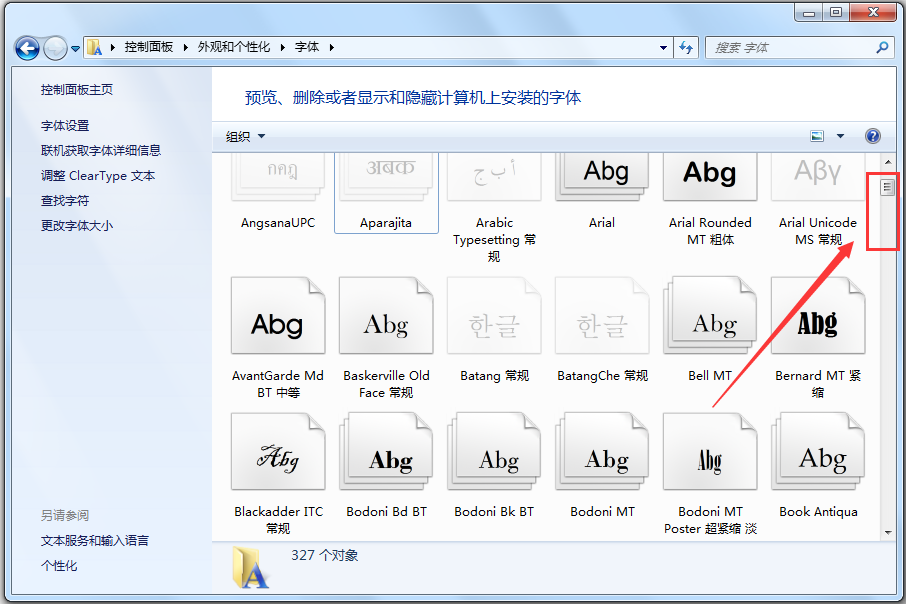The height and width of the screenshot is (604, 906).
Task: Select the Bodoni MT Poster font icon
Action: tap(710, 451)
